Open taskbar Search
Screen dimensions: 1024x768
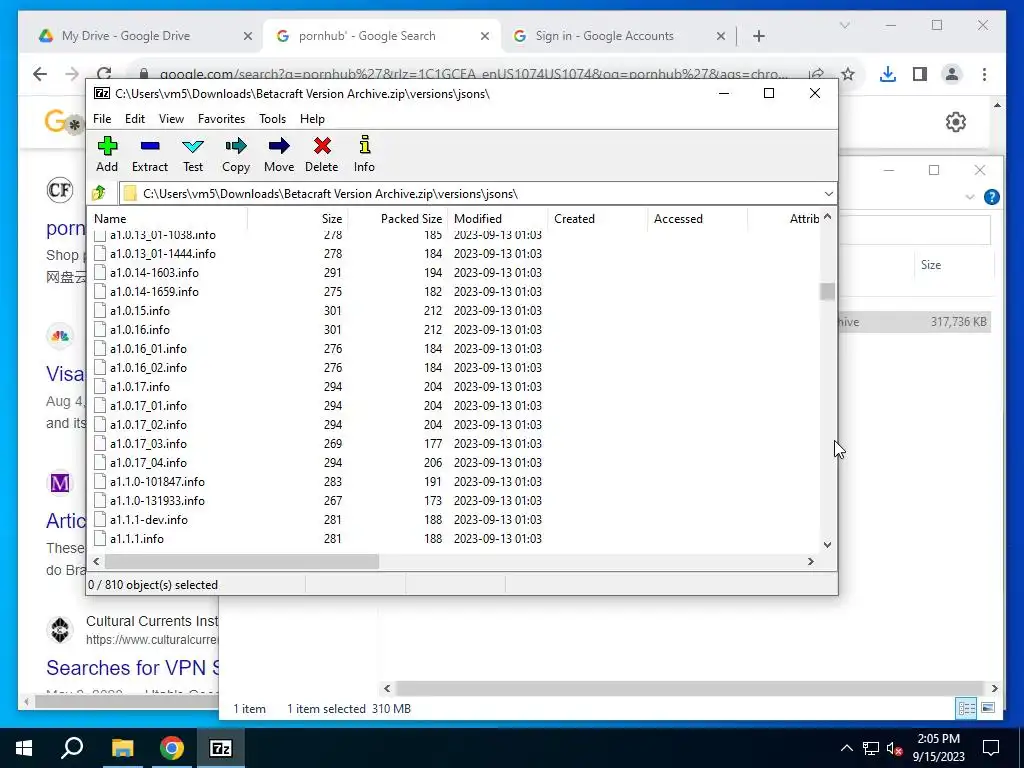tap(72, 748)
